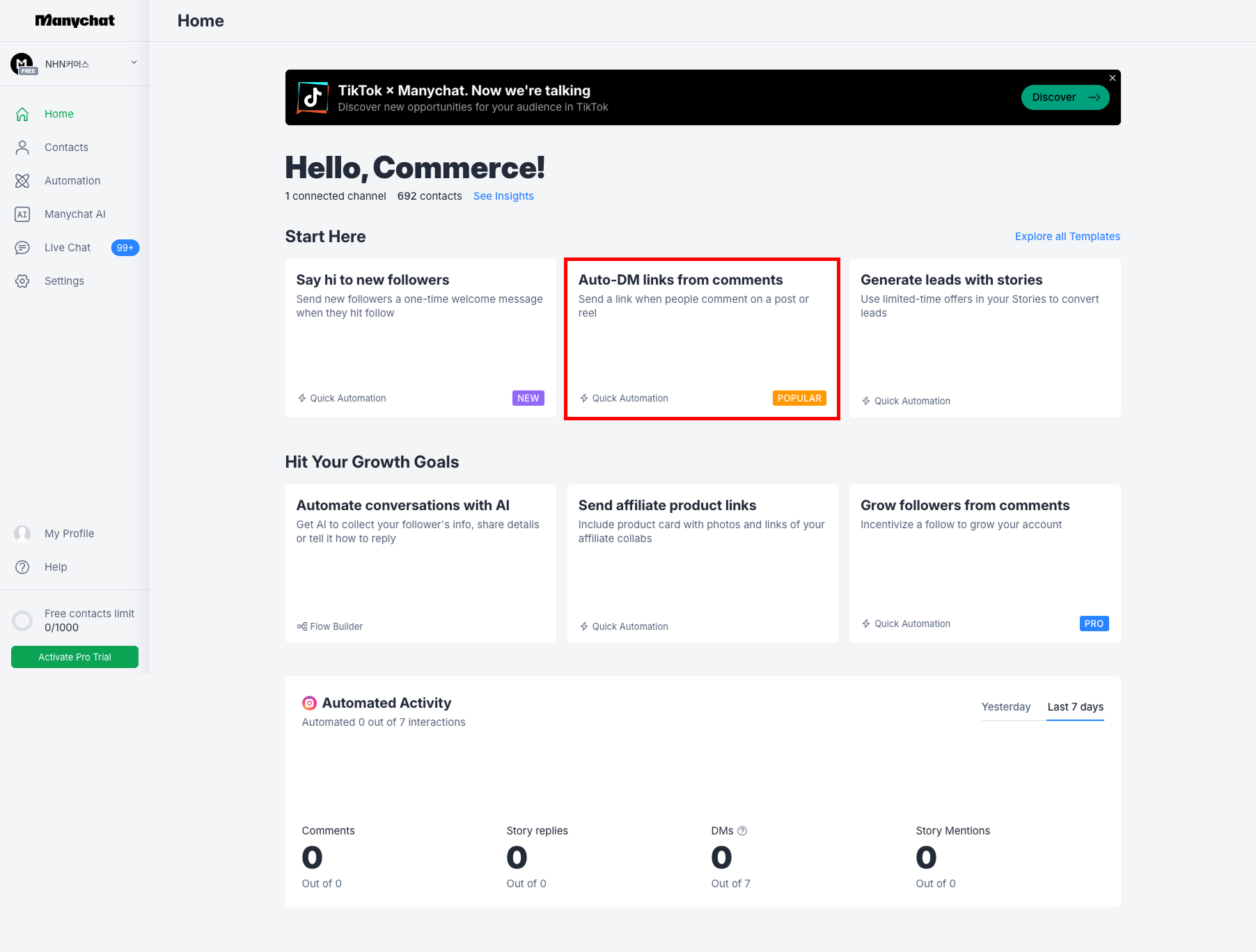Click the DMs info question icon

(x=742, y=831)
